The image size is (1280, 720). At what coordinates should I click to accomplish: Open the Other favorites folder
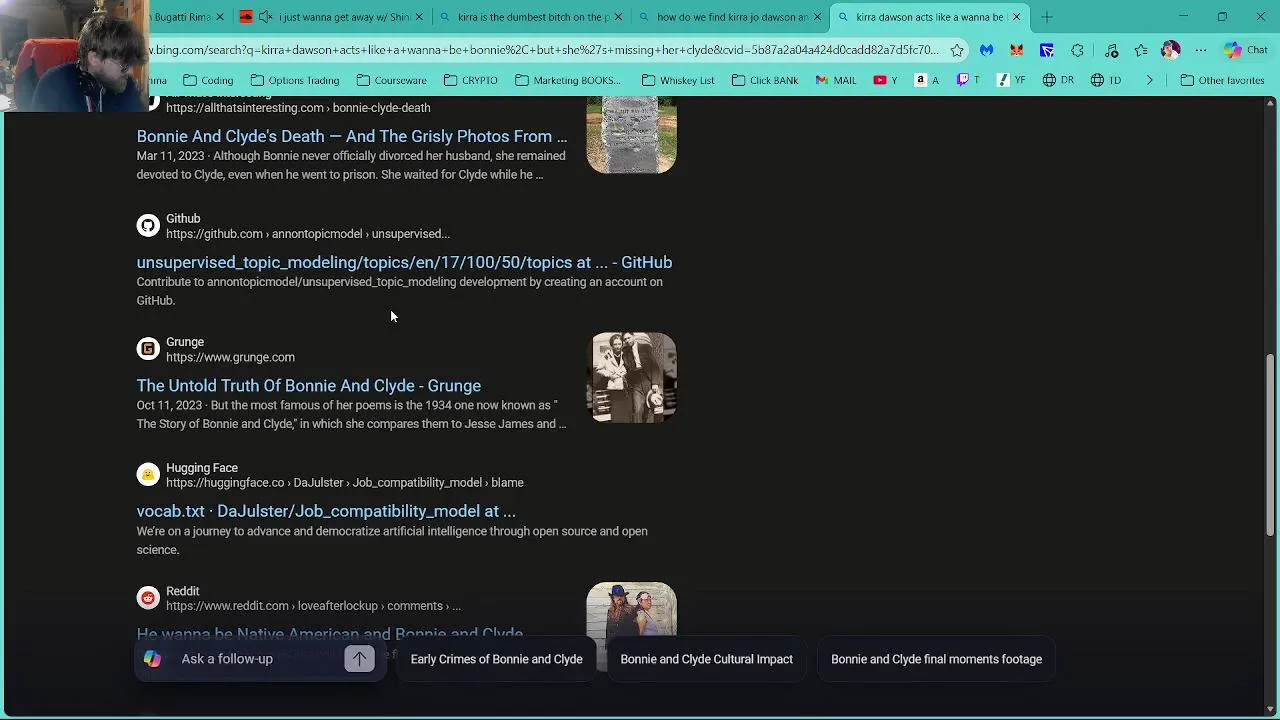[x=1222, y=80]
